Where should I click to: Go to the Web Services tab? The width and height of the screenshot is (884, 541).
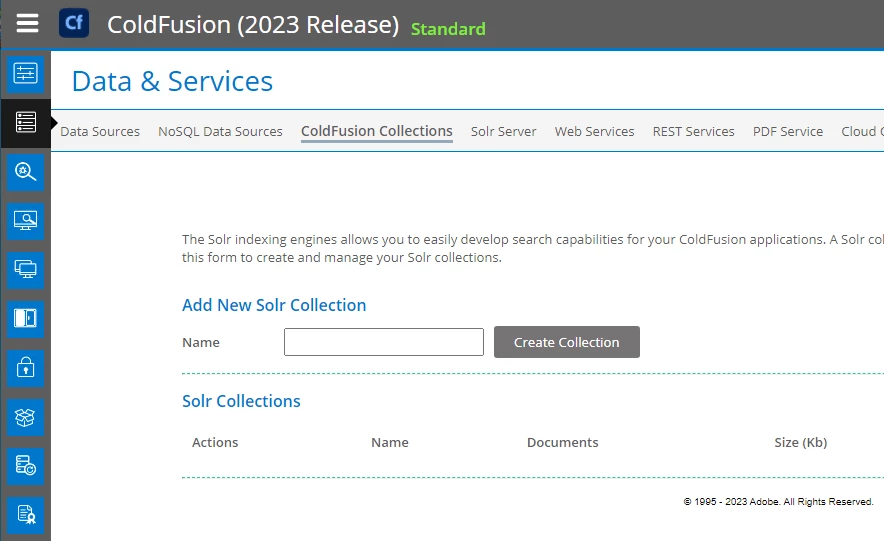[594, 131]
